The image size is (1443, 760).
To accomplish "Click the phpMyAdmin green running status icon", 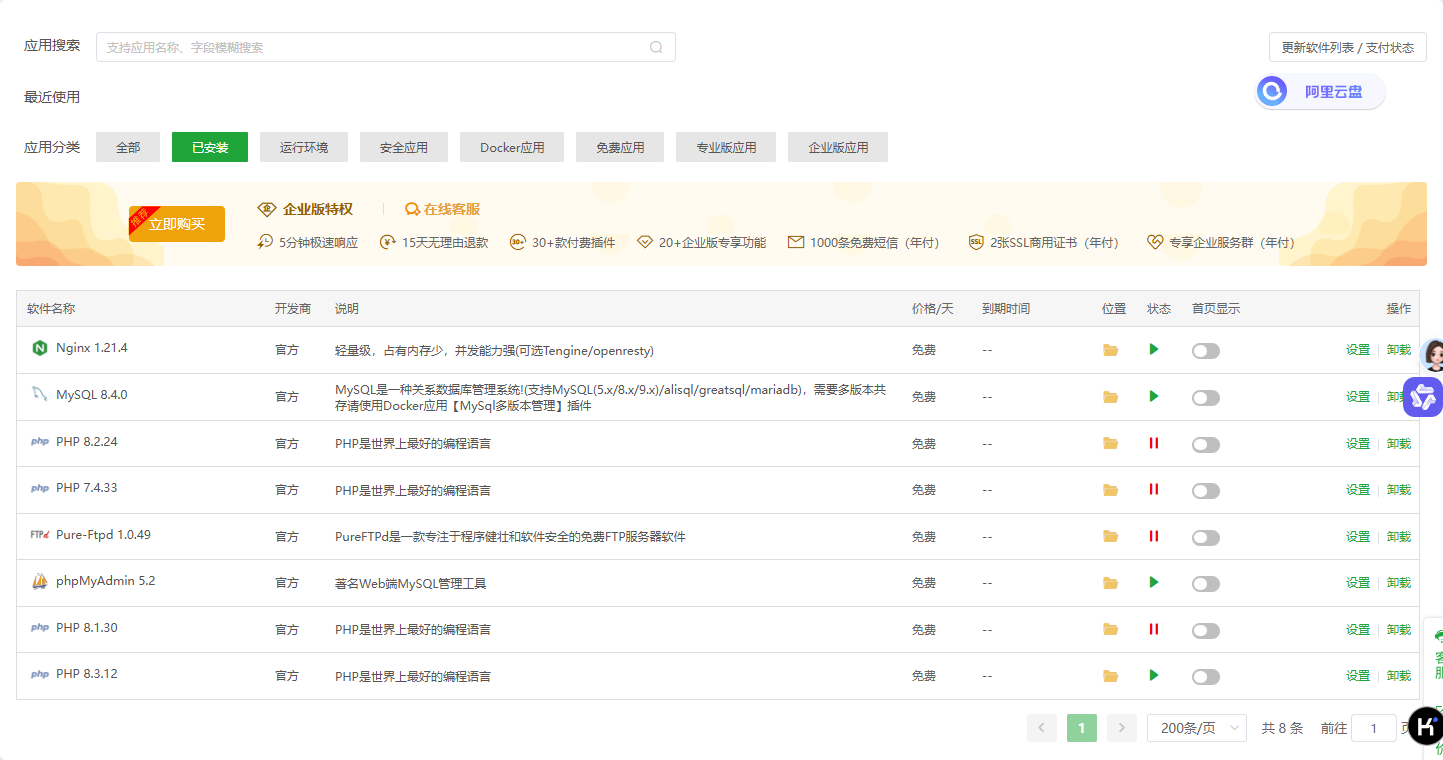I will (1154, 582).
